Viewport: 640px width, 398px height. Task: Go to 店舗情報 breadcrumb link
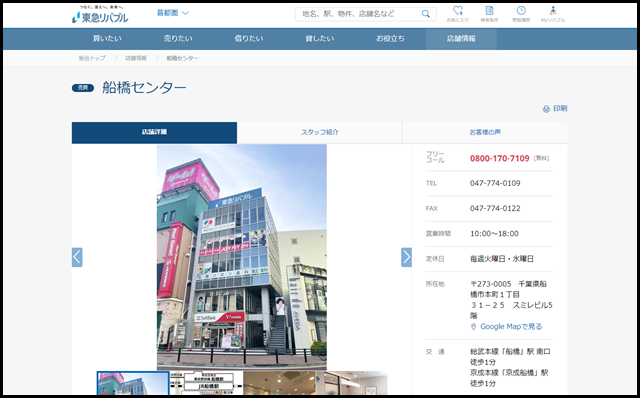pos(136,58)
